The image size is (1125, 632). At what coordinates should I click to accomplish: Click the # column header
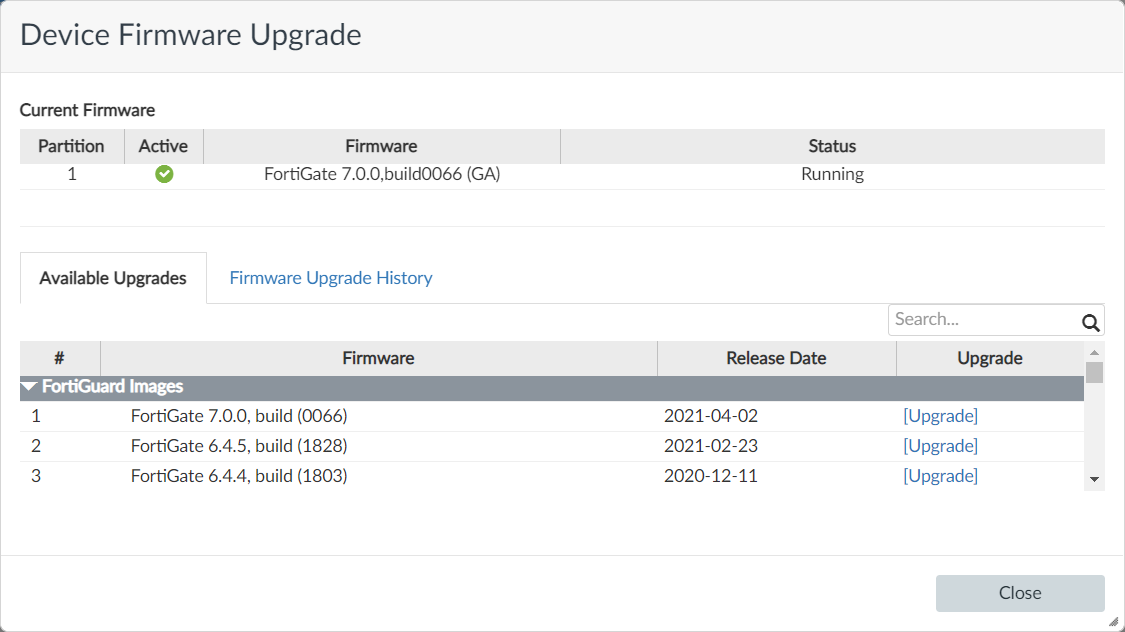[60, 358]
